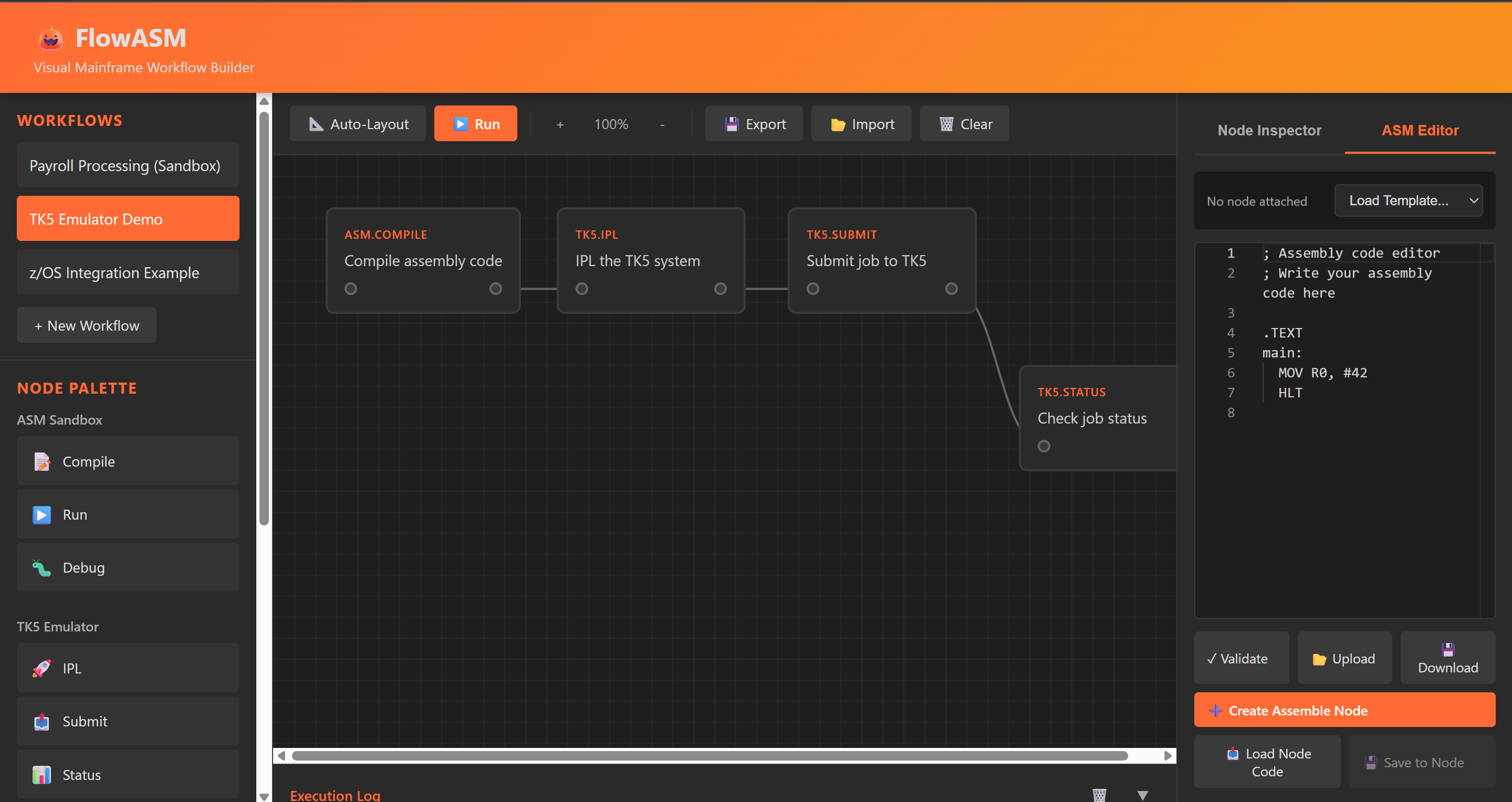Click the IPL rocket icon
The height and width of the screenshot is (802, 1512).
[x=41, y=668]
